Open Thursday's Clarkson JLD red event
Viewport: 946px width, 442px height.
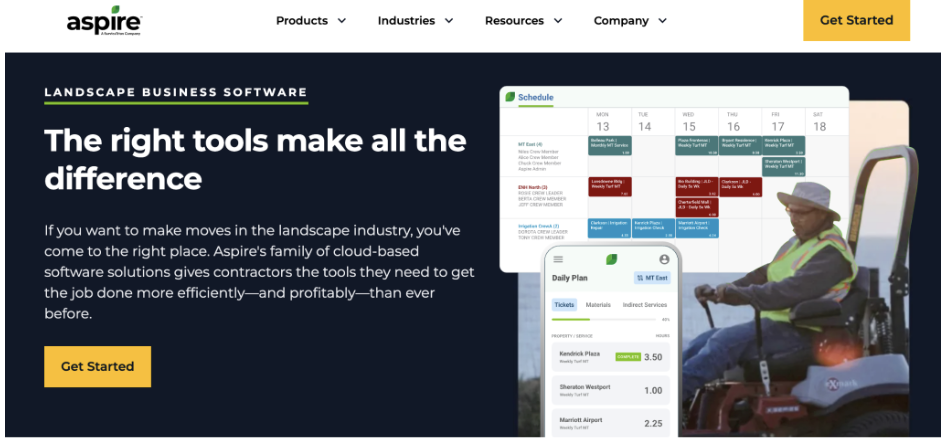coord(740,186)
